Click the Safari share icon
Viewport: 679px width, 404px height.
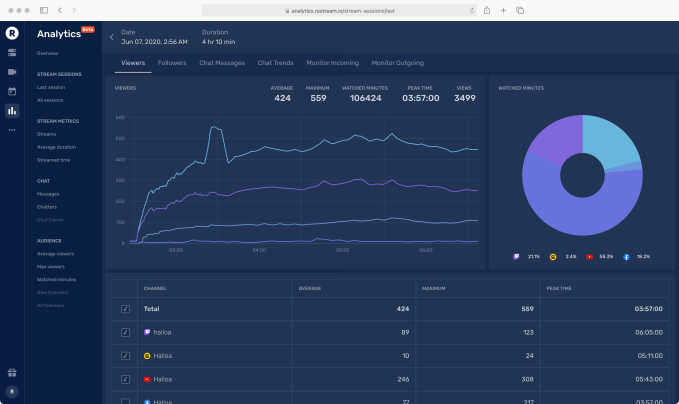pyautogui.click(x=486, y=10)
